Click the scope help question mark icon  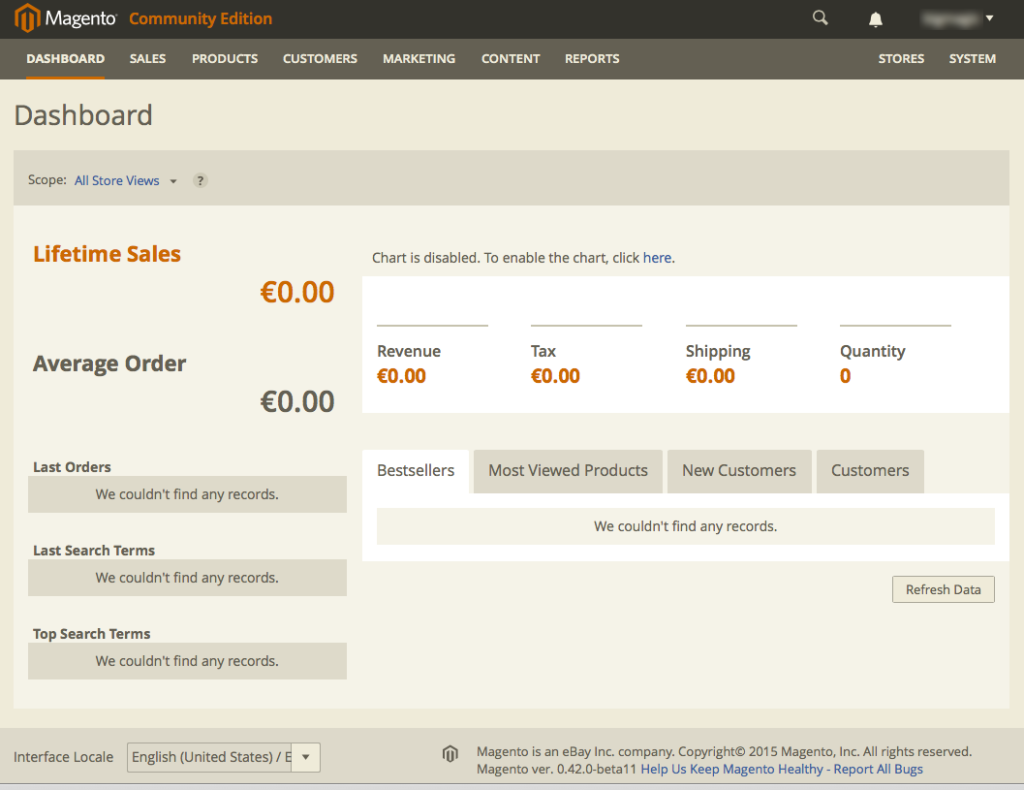(200, 180)
